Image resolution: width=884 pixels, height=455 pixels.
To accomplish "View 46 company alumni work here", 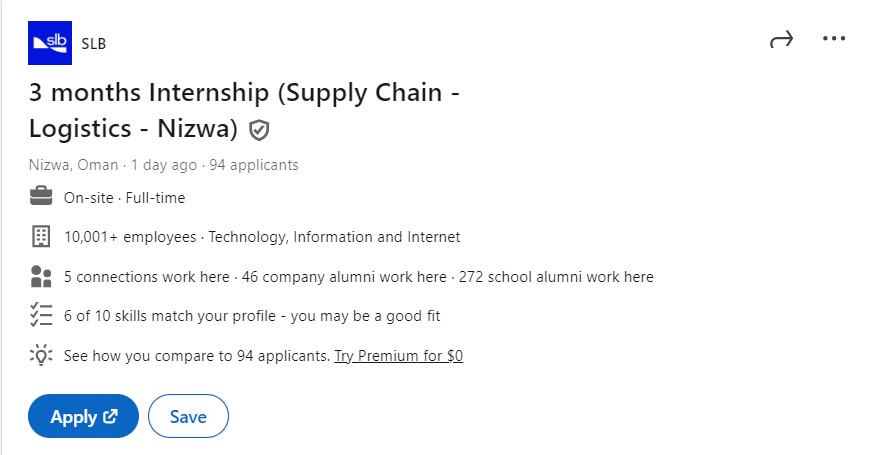I will 344,277.
